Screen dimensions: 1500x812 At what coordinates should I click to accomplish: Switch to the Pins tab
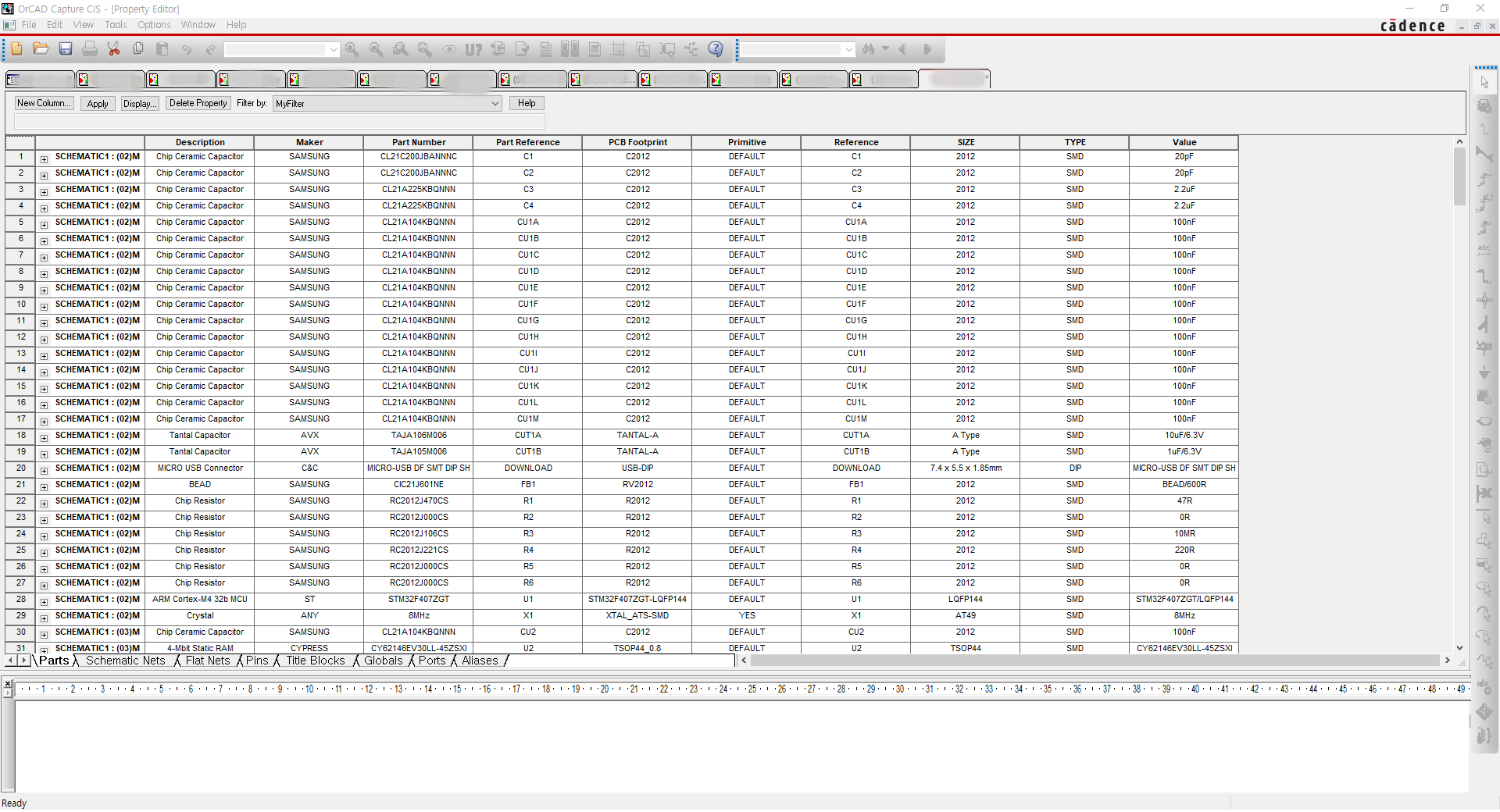pos(257,661)
